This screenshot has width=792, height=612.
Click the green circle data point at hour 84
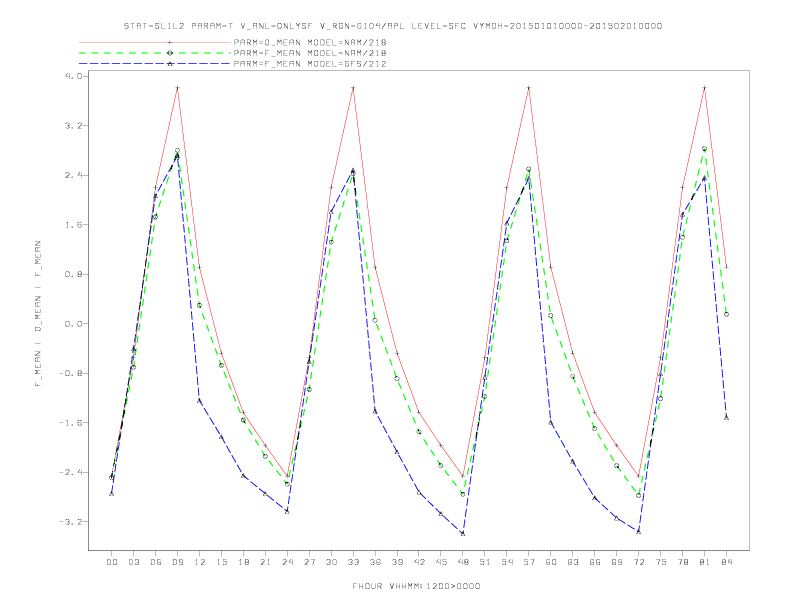(726, 314)
